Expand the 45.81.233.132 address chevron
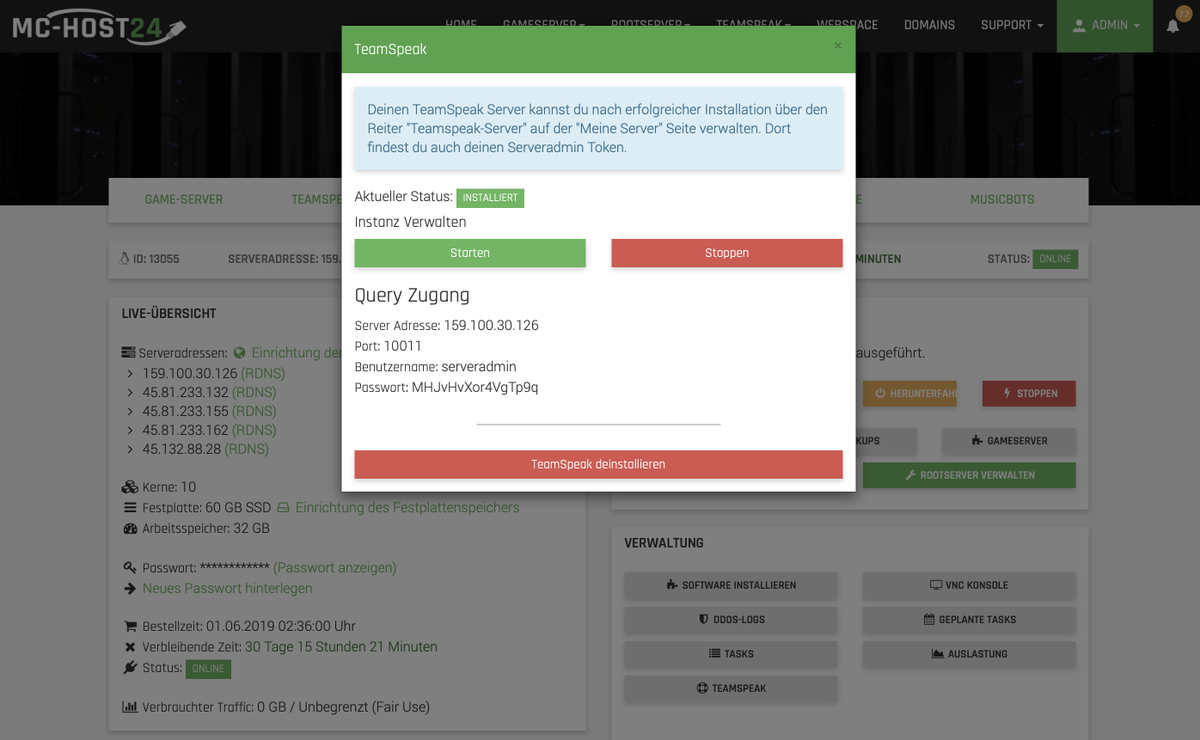 point(129,392)
